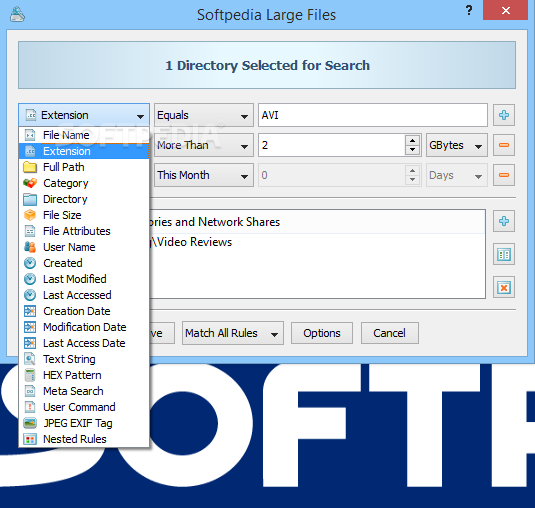Open the directory list layout icon
The height and width of the screenshot is (508, 535).
504,255
